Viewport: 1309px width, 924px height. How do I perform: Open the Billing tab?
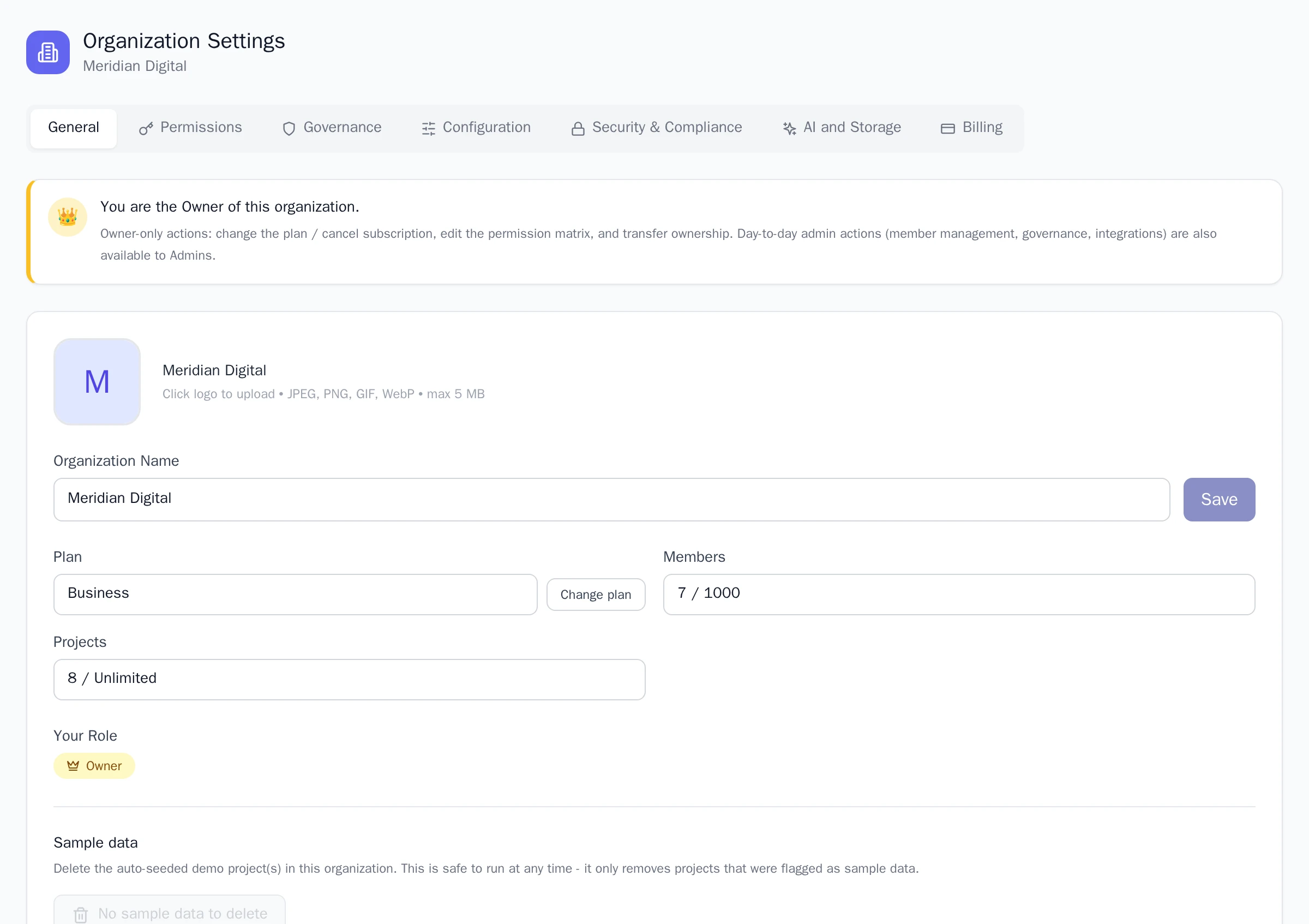point(971,128)
